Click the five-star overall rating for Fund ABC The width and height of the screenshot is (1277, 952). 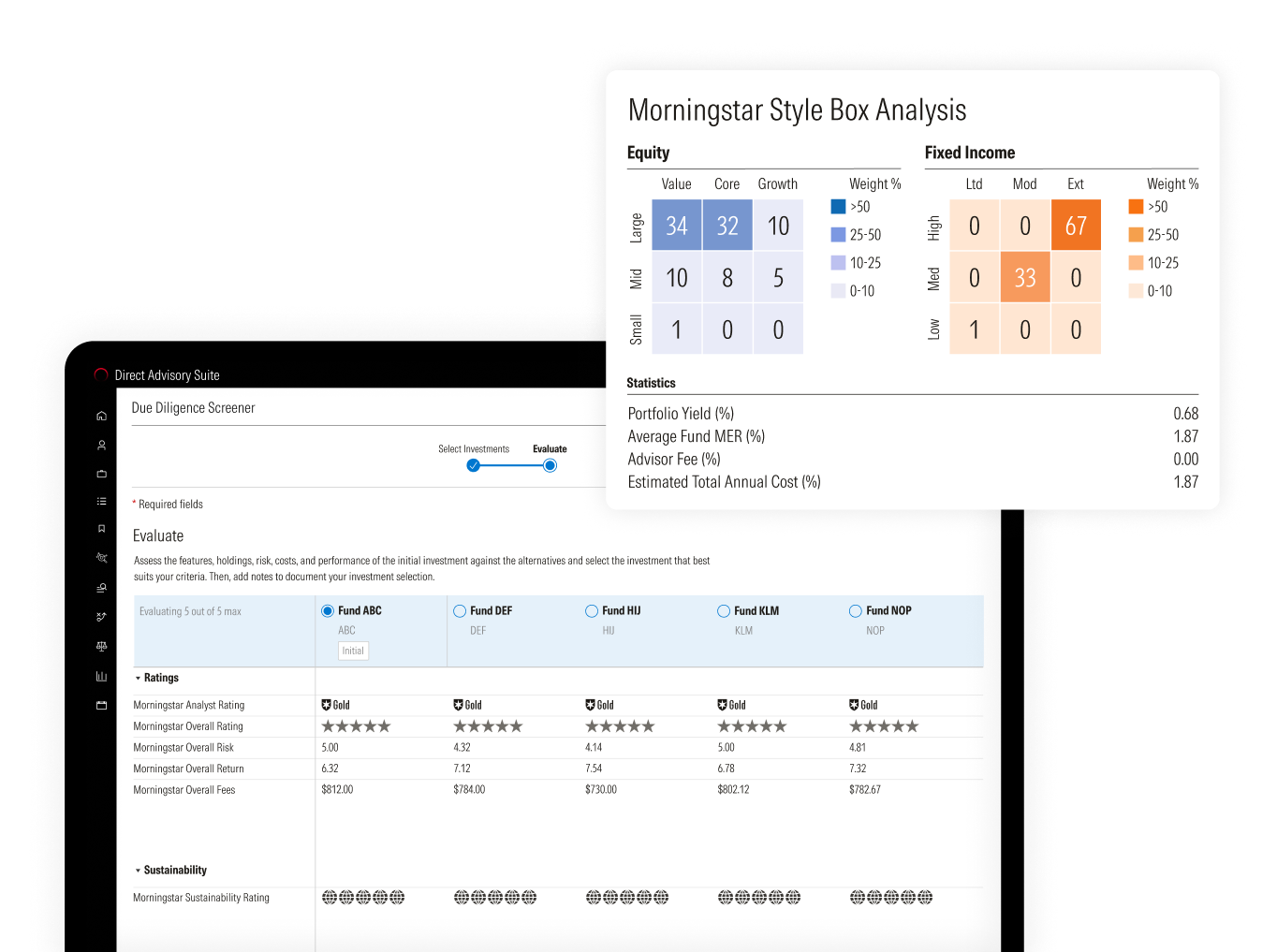coord(356,726)
